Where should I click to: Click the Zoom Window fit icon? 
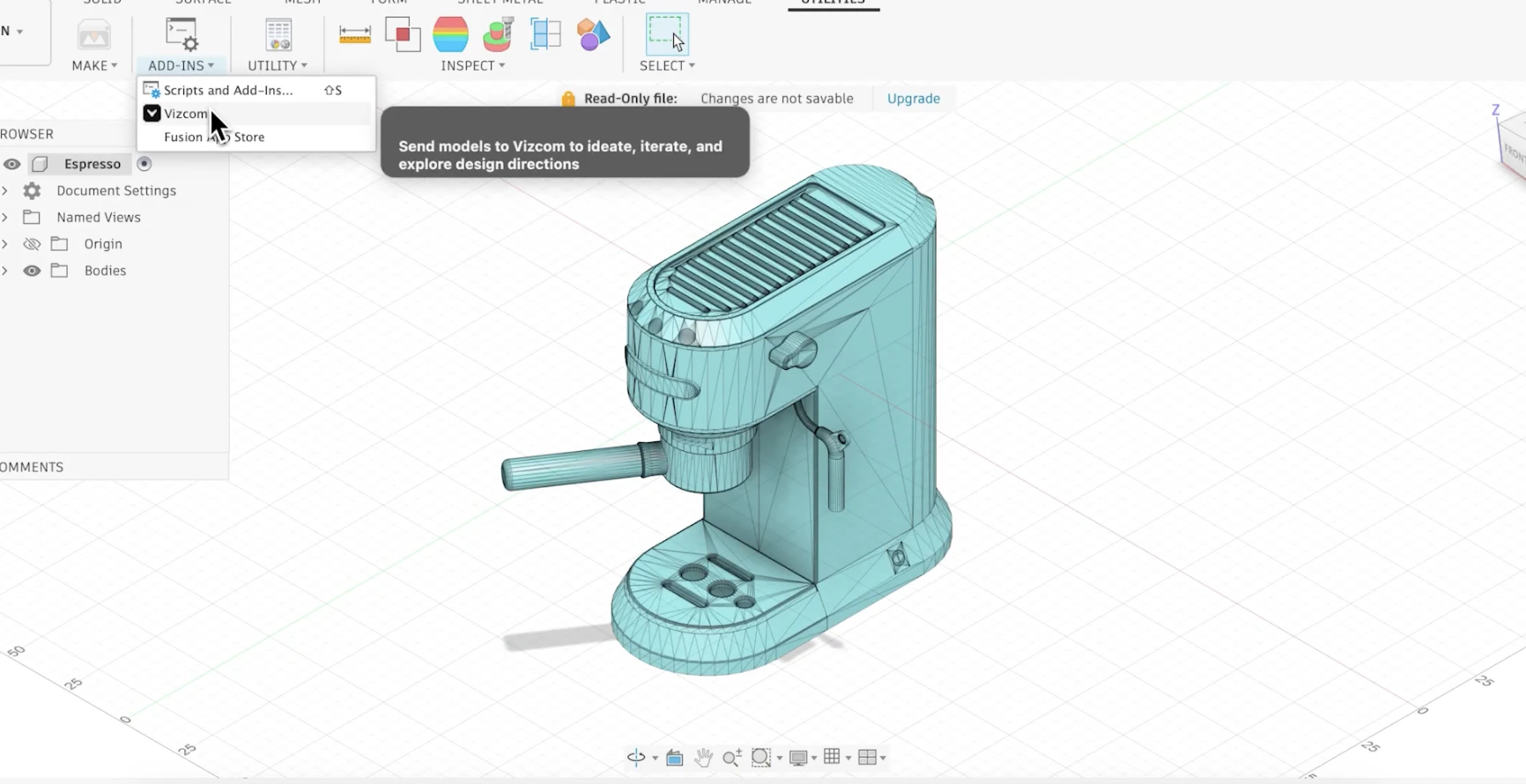[761, 758]
